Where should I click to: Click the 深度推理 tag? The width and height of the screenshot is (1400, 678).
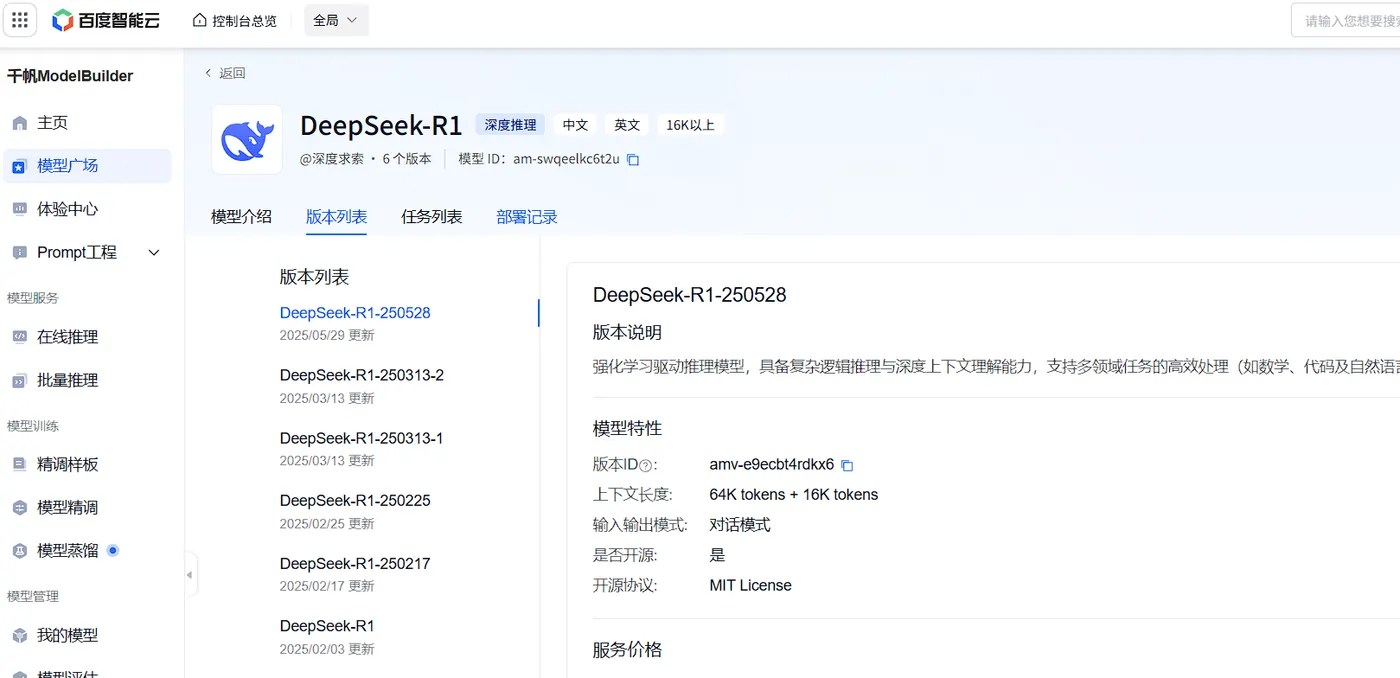[511, 125]
